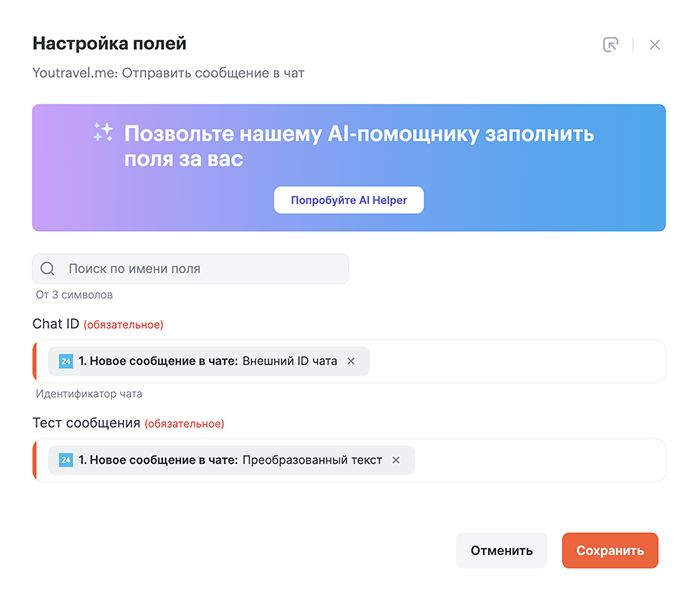
Task: Close the Настройка полей dialog
Action: pos(654,45)
